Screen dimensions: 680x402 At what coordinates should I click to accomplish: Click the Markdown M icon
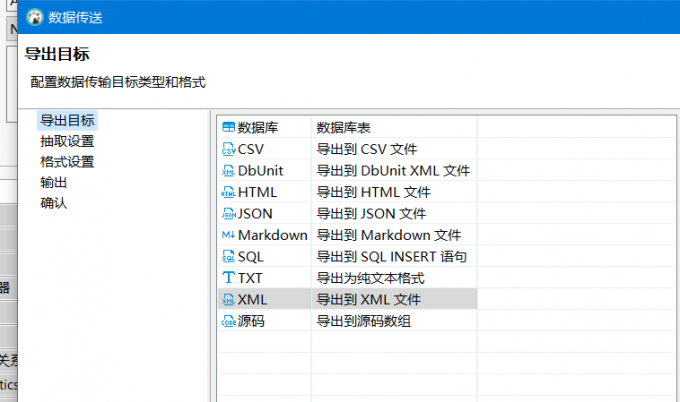pos(228,235)
